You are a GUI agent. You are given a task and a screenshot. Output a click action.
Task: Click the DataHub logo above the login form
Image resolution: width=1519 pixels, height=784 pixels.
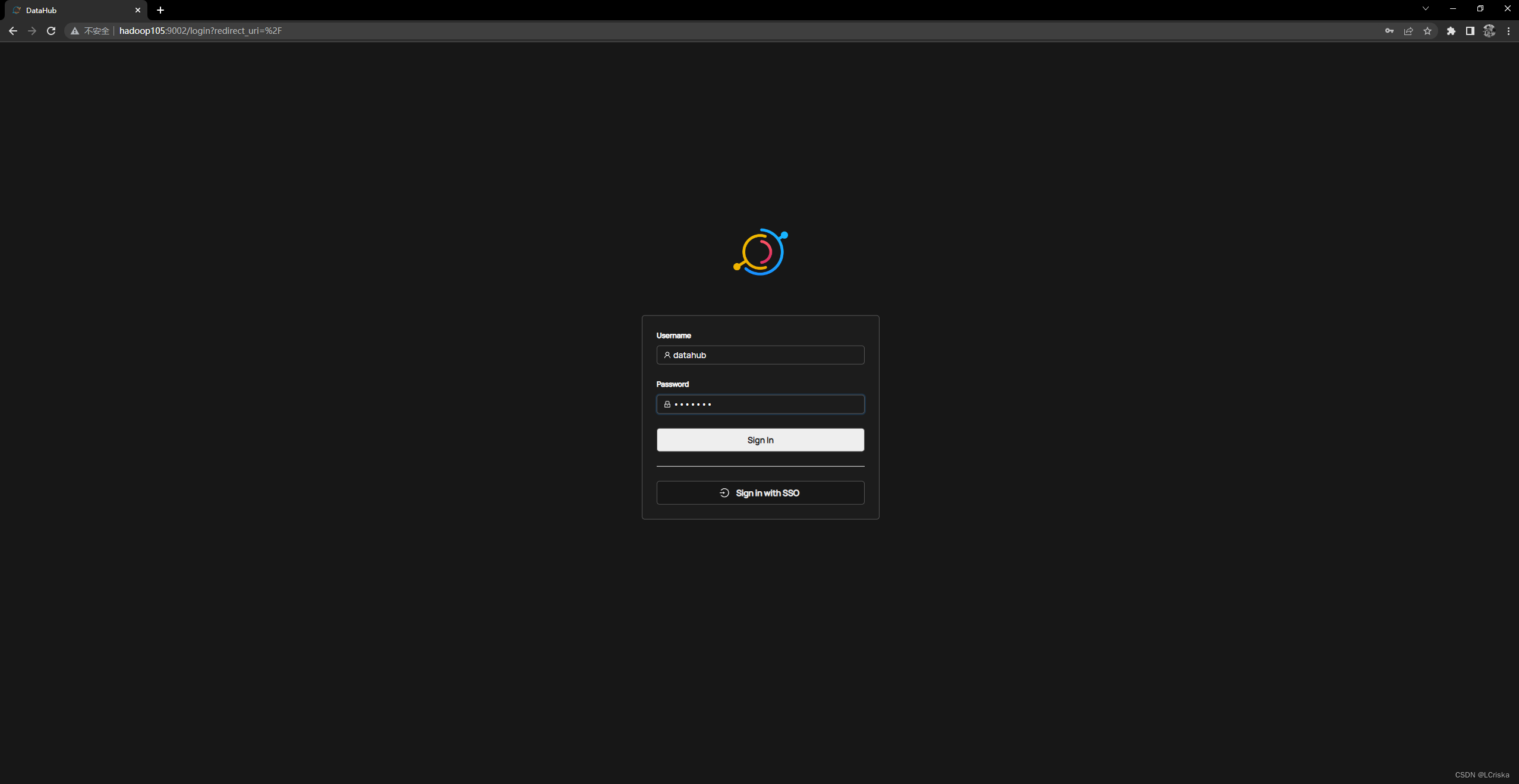point(761,251)
